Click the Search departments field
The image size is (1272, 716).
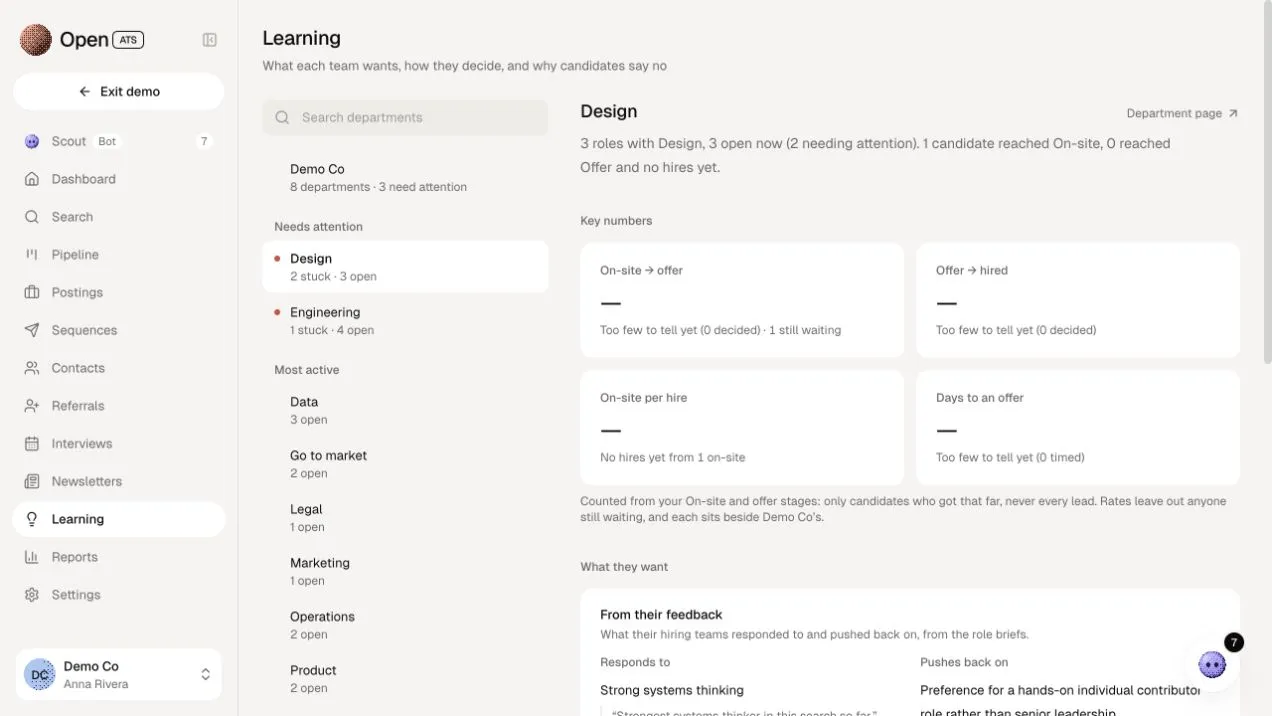click(x=405, y=117)
